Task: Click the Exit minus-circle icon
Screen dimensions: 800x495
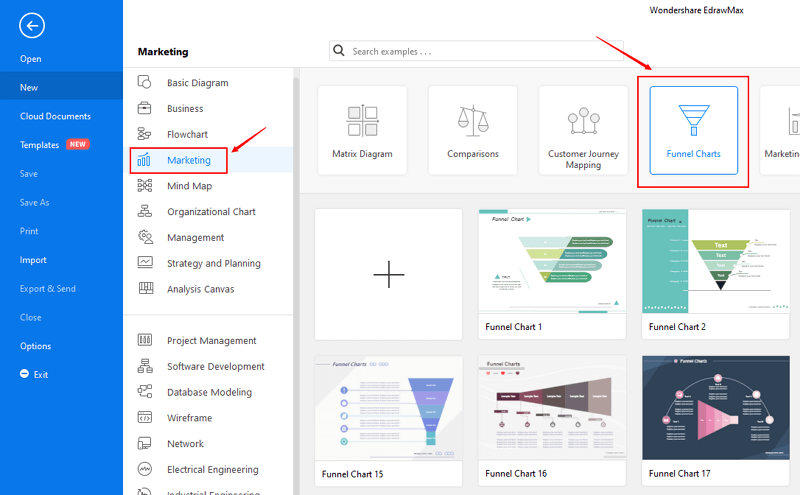Action: coord(24,374)
